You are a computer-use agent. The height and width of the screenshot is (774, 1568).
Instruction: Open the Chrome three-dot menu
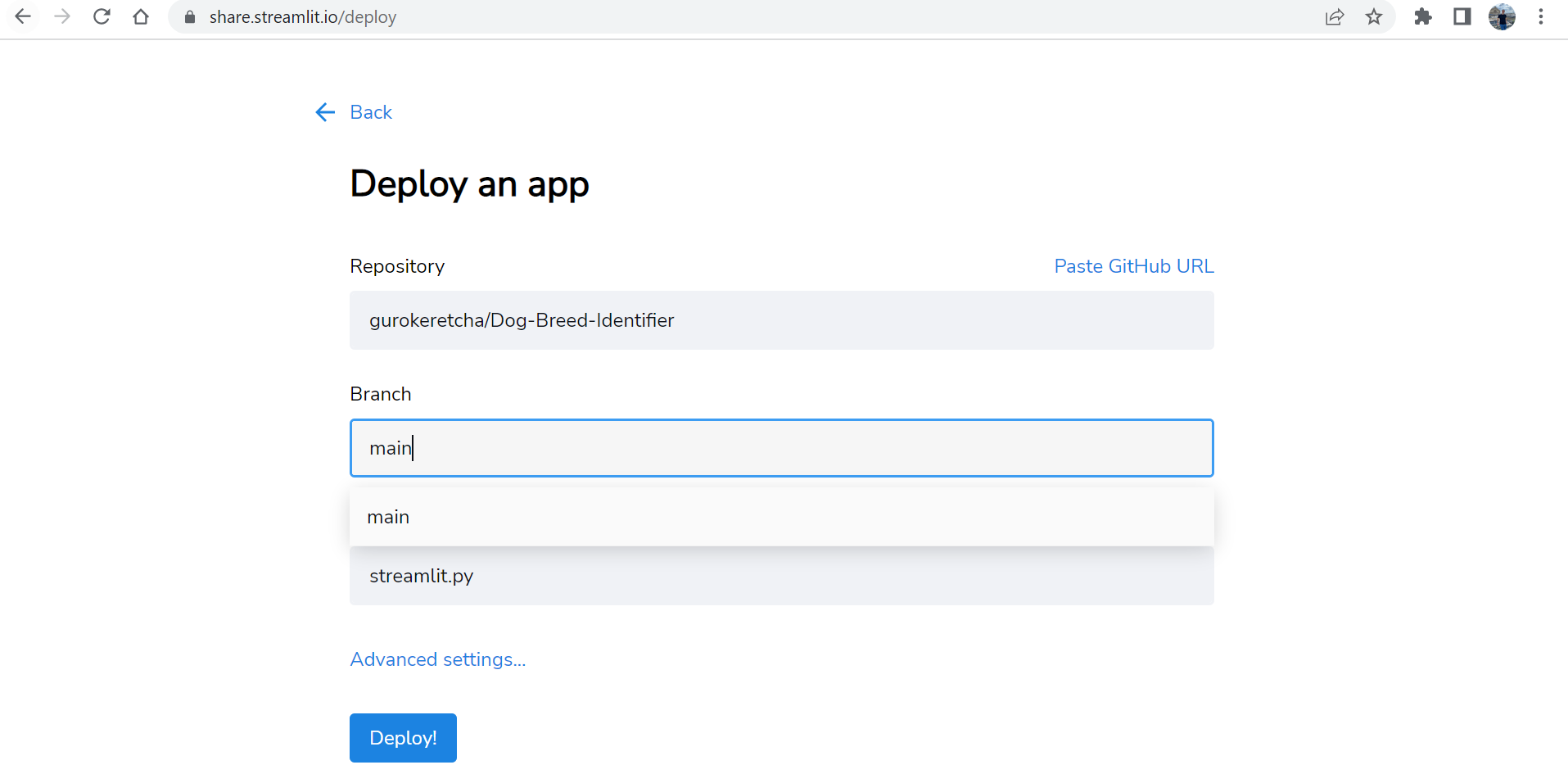(1541, 16)
